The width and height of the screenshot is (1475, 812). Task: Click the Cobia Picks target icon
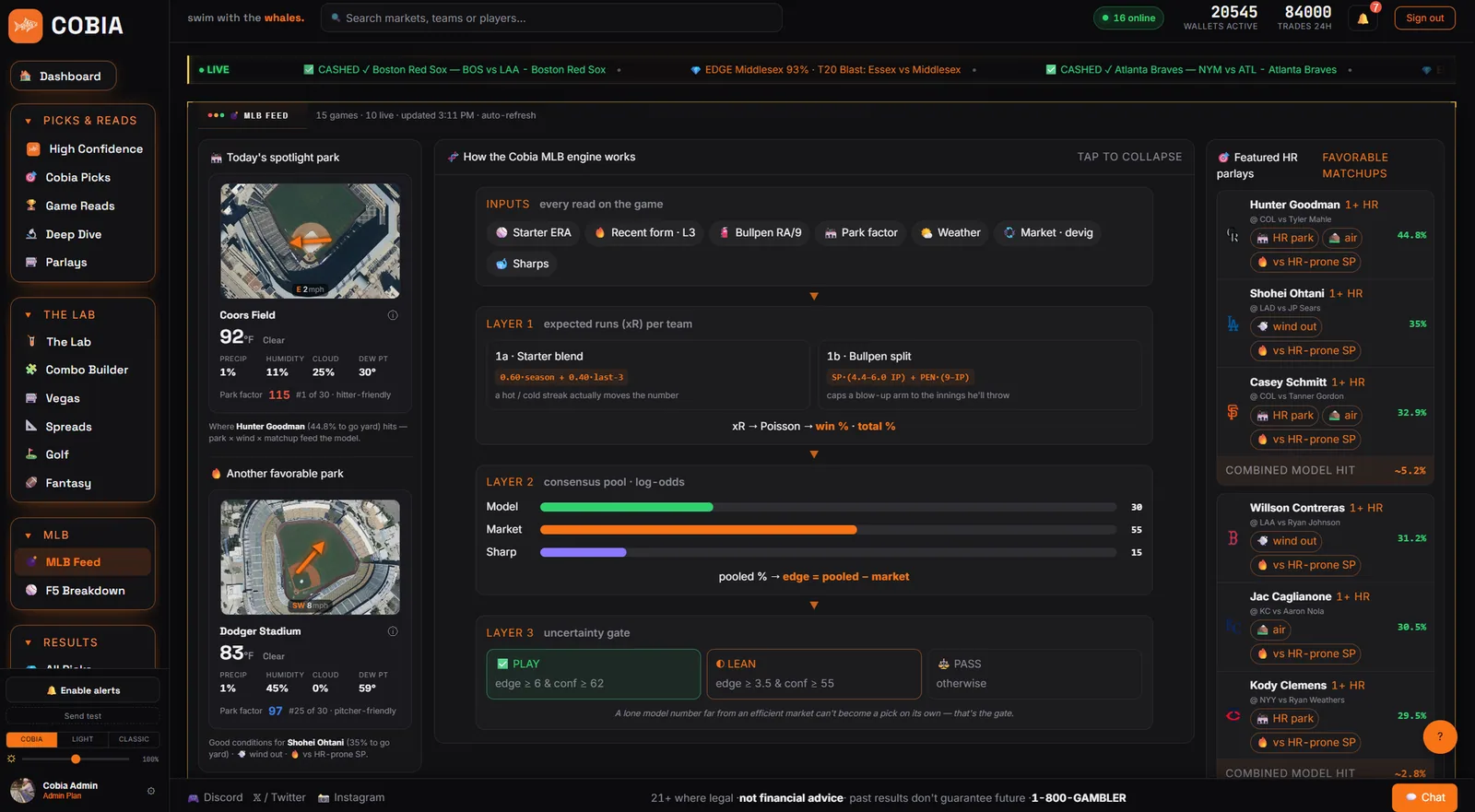point(31,177)
